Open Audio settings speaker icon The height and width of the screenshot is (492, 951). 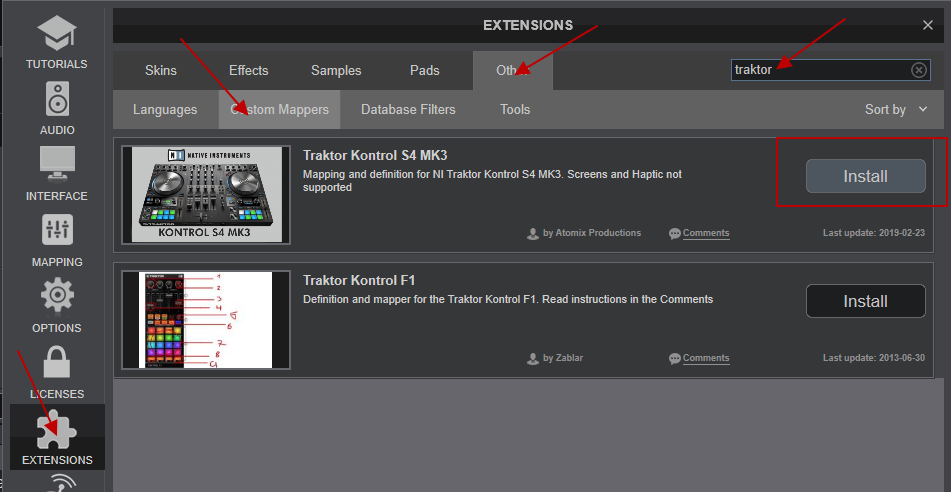tap(57, 99)
